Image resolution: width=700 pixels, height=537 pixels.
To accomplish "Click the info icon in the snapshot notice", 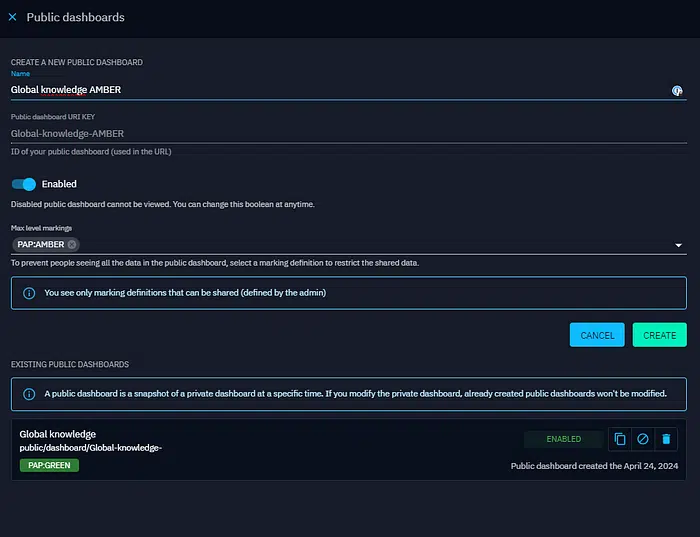I will tap(29, 394).
